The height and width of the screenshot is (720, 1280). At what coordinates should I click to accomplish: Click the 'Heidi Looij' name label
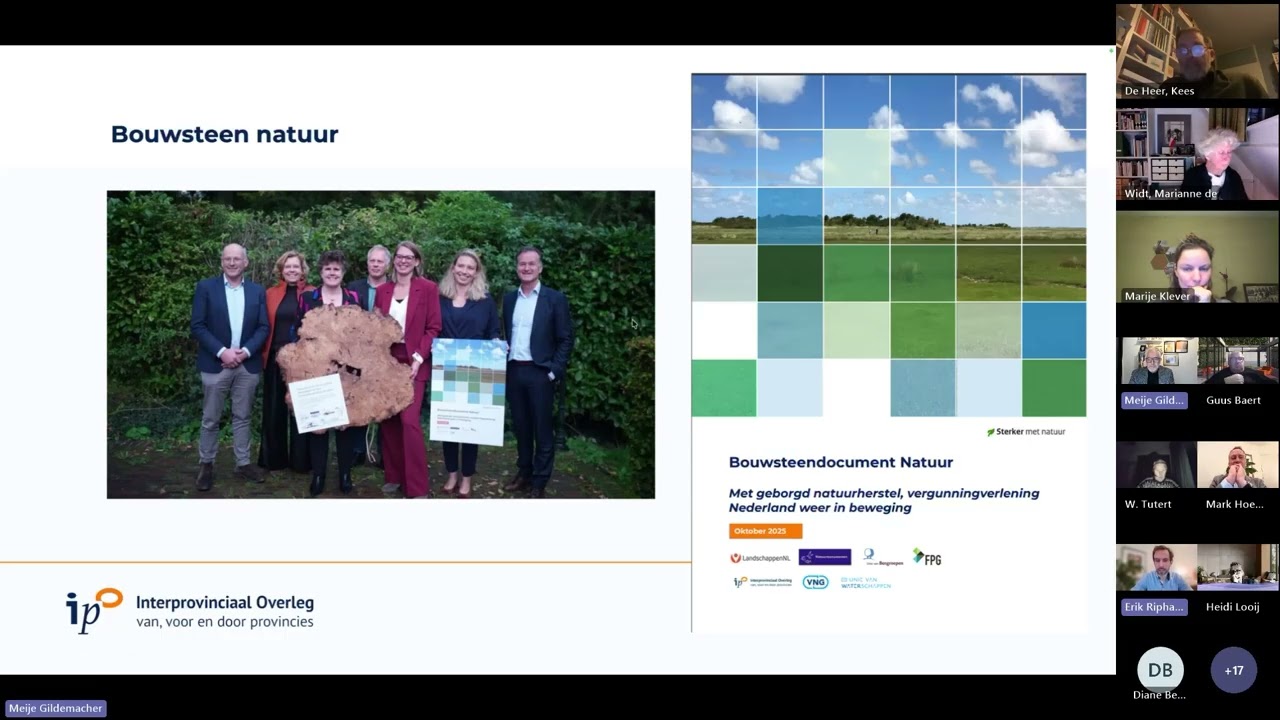pyautogui.click(x=1232, y=607)
